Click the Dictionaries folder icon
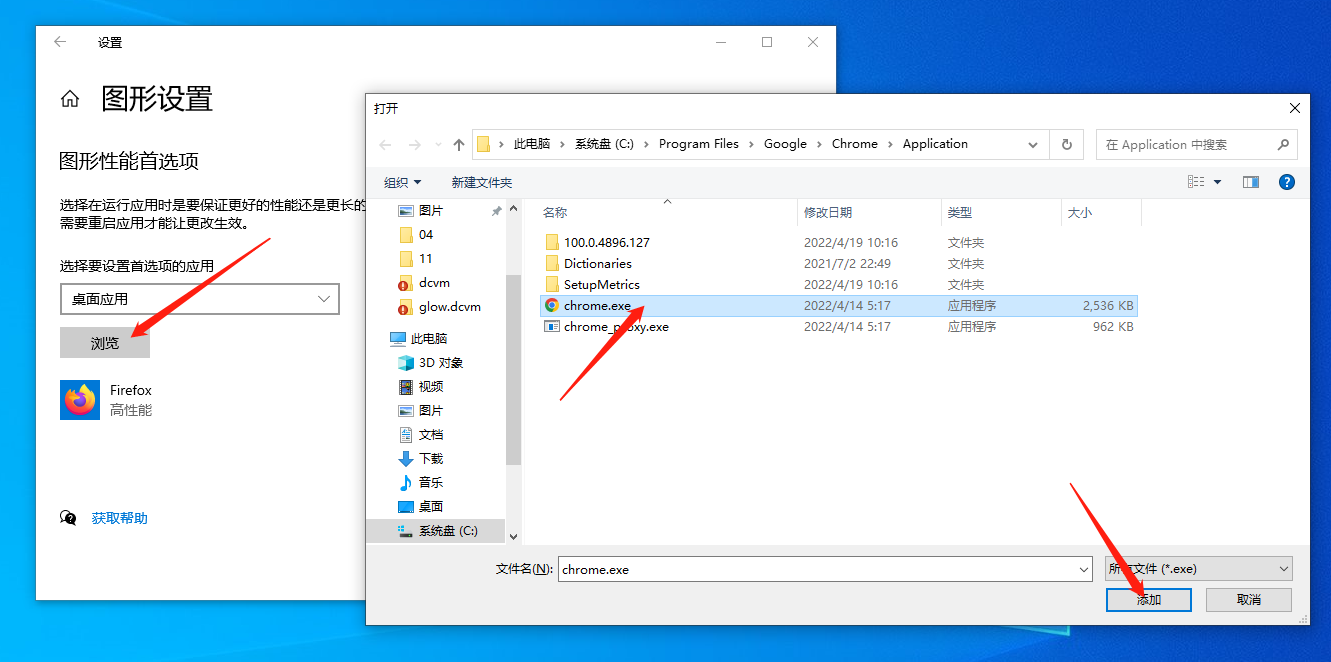 552,264
